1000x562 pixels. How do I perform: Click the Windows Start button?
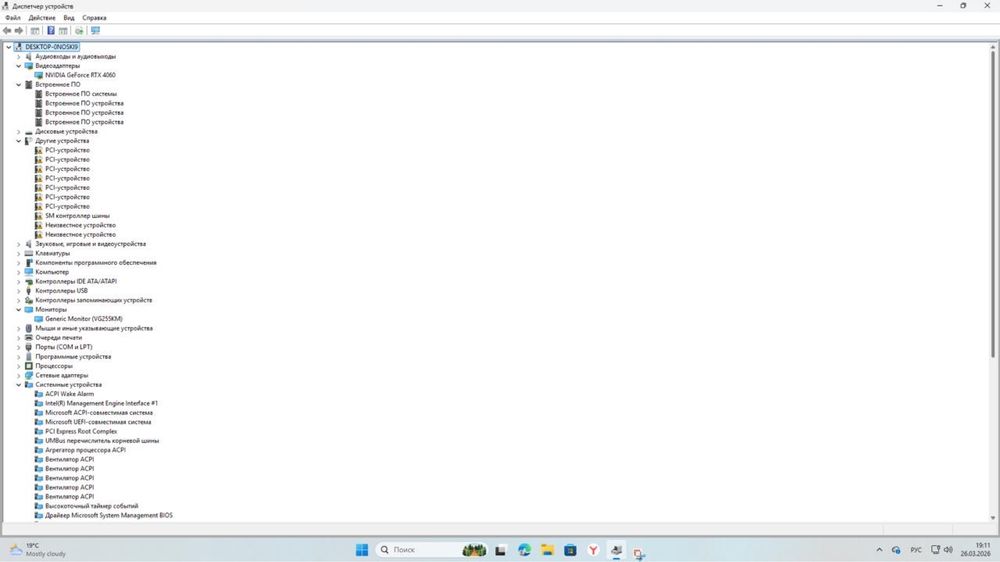click(362, 550)
